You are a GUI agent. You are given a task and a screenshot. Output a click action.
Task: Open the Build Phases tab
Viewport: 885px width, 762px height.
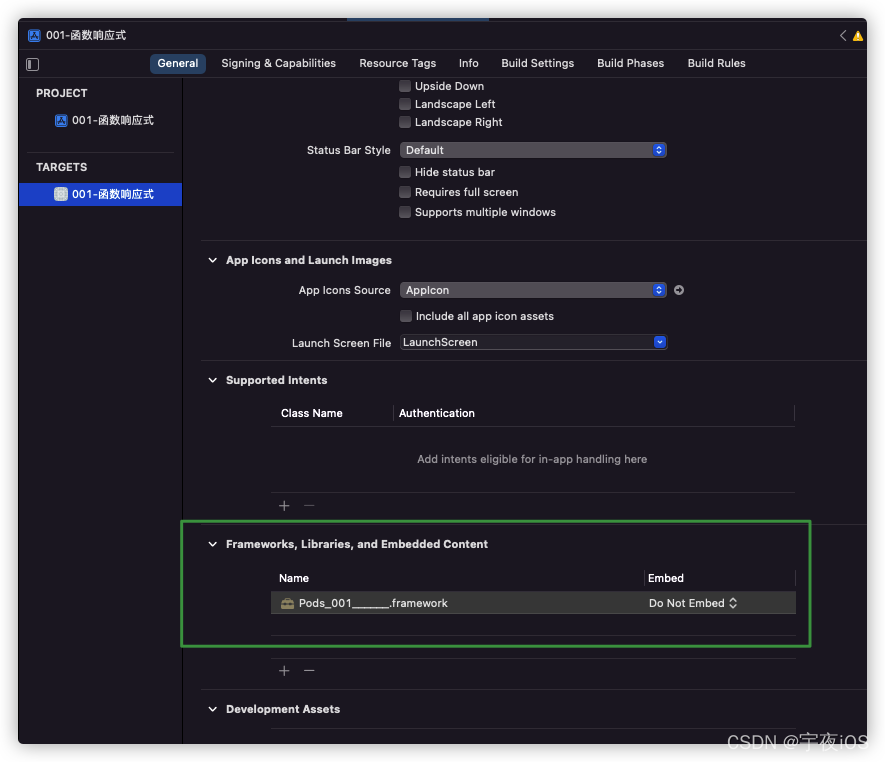pyautogui.click(x=630, y=63)
